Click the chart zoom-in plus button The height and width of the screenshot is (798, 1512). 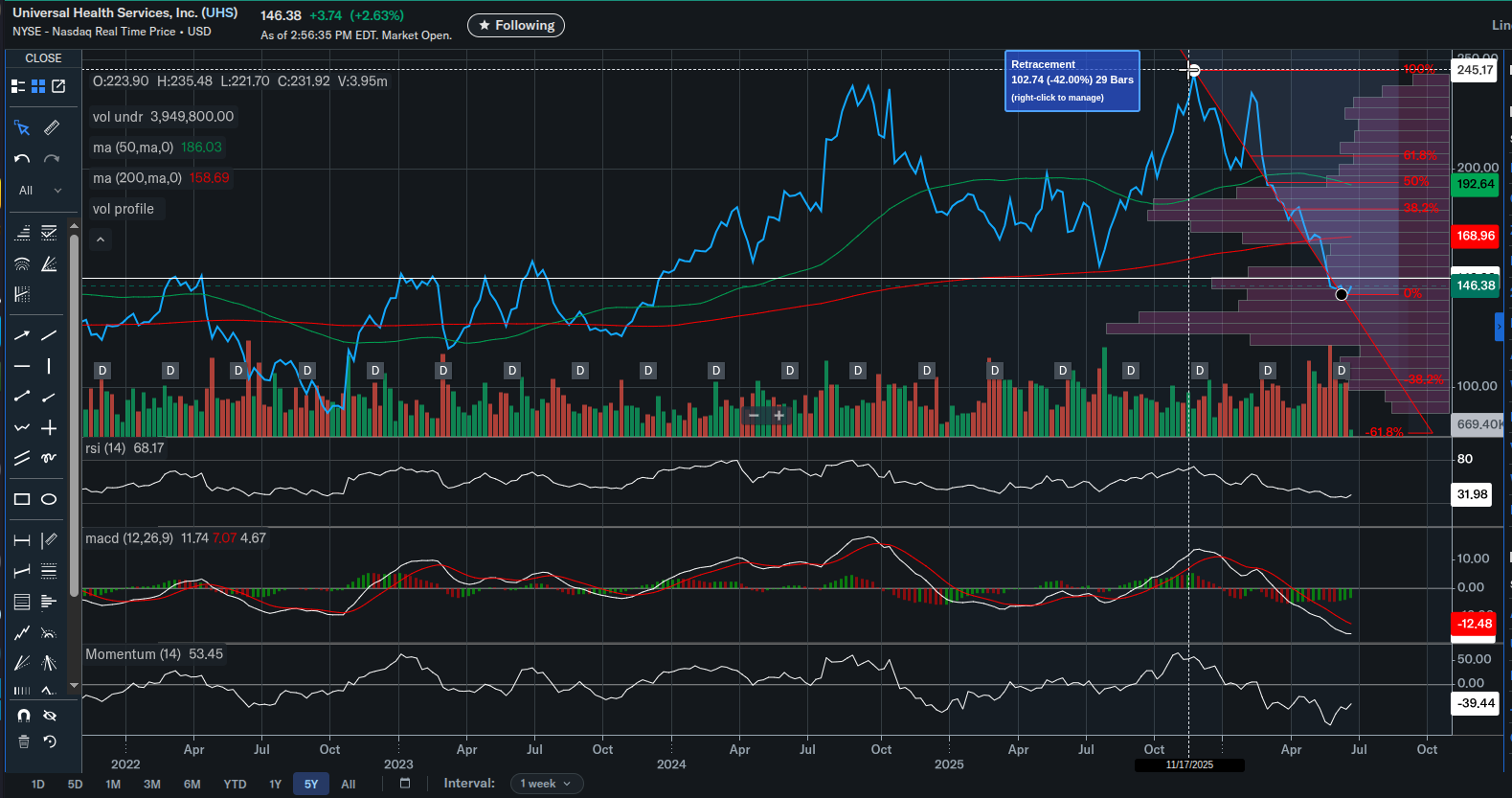pyautogui.click(x=779, y=416)
